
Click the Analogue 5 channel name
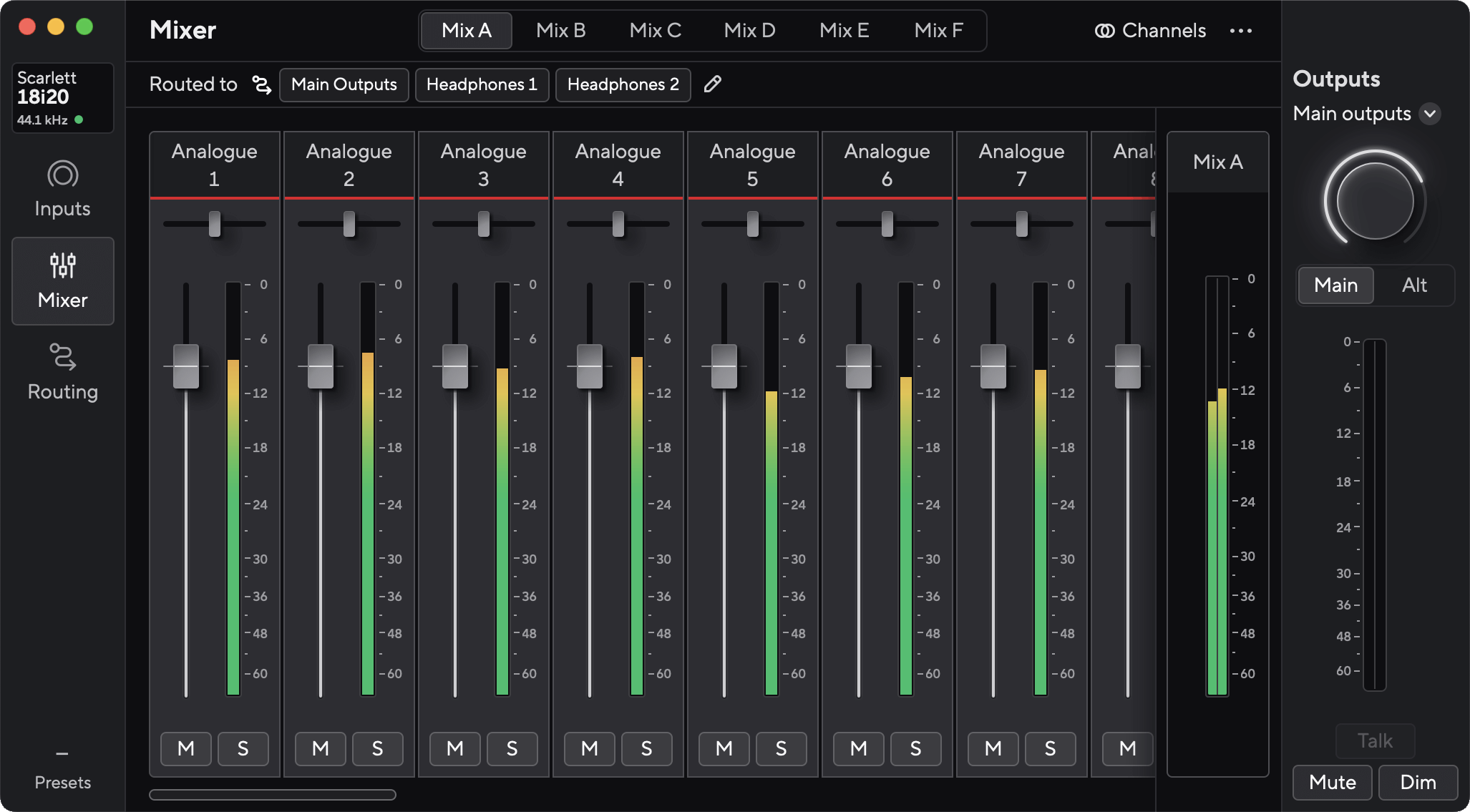pyautogui.click(x=753, y=165)
